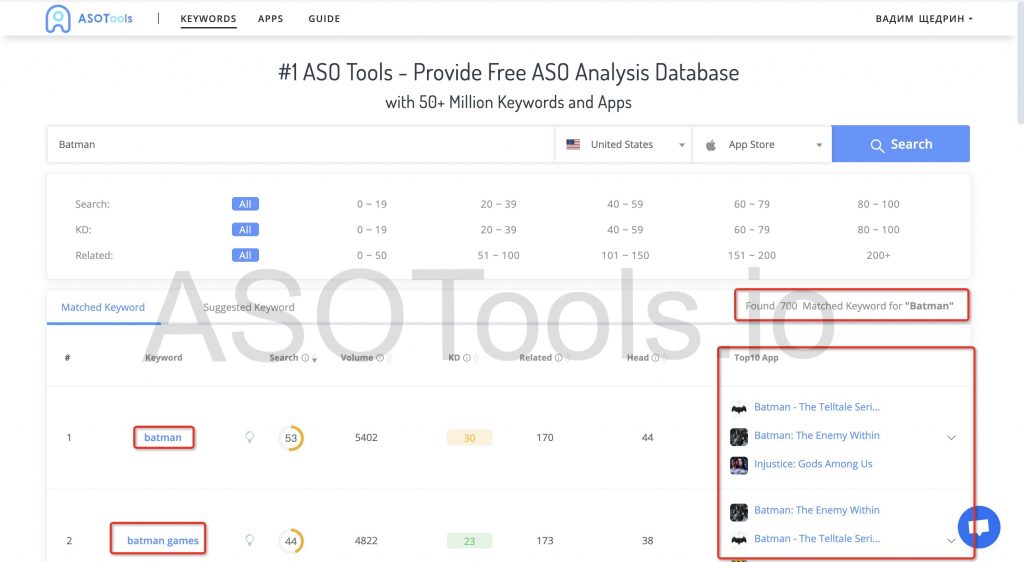Open the KEYWORDS menu item
Image resolution: width=1024 pixels, height=562 pixels.
(208, 18)
